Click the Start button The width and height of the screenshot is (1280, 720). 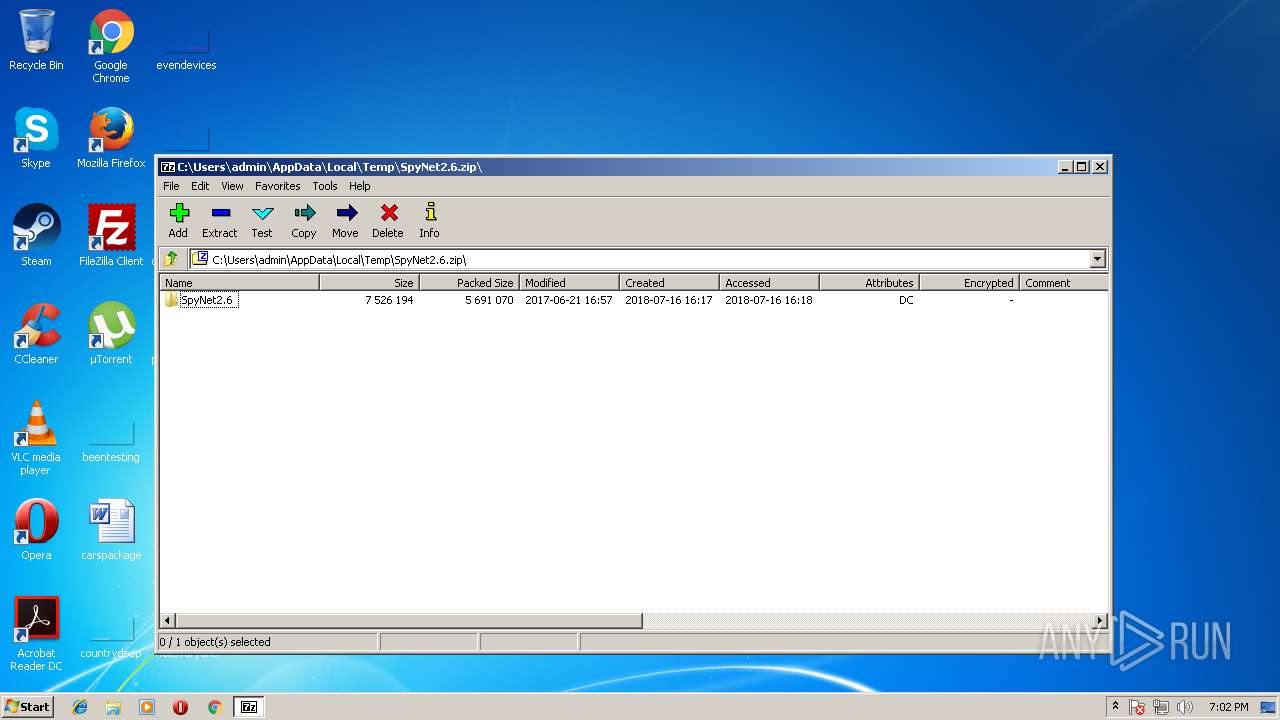click(27, 706)
